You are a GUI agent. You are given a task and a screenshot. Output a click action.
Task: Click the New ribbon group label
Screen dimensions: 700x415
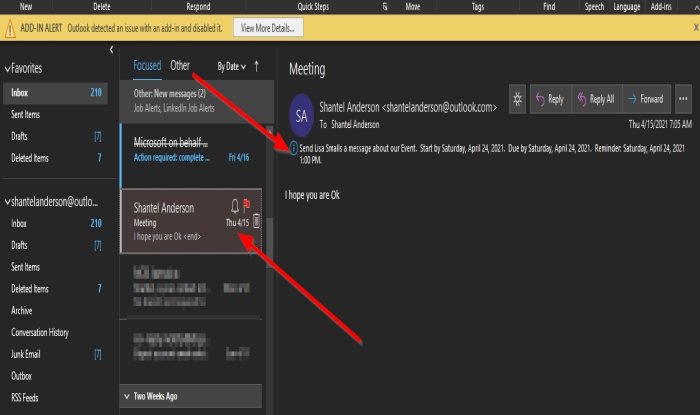26,7
